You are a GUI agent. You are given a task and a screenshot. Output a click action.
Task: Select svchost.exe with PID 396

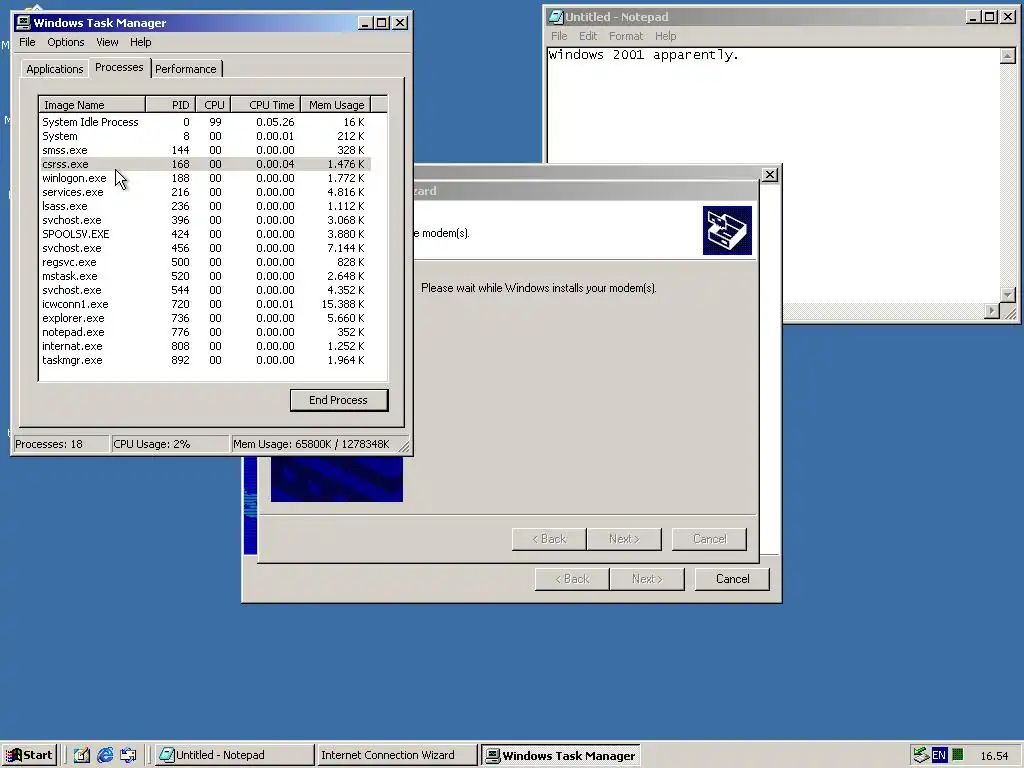point(205,220)
